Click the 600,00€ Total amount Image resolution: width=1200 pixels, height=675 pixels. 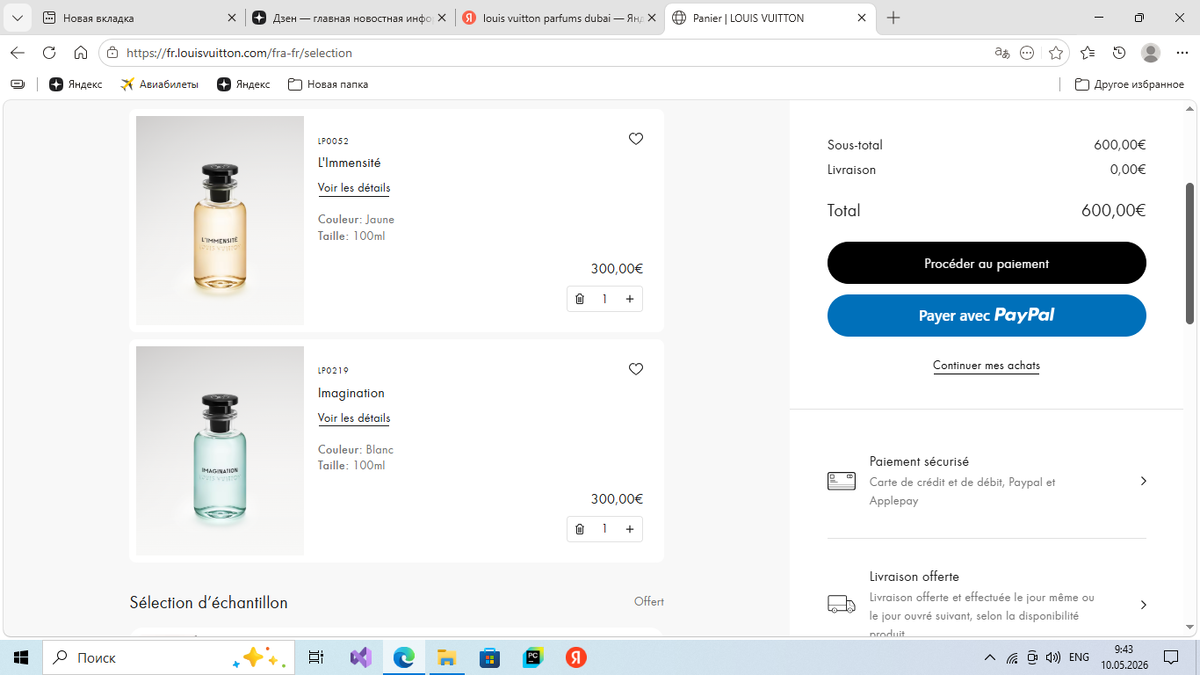1113,211
